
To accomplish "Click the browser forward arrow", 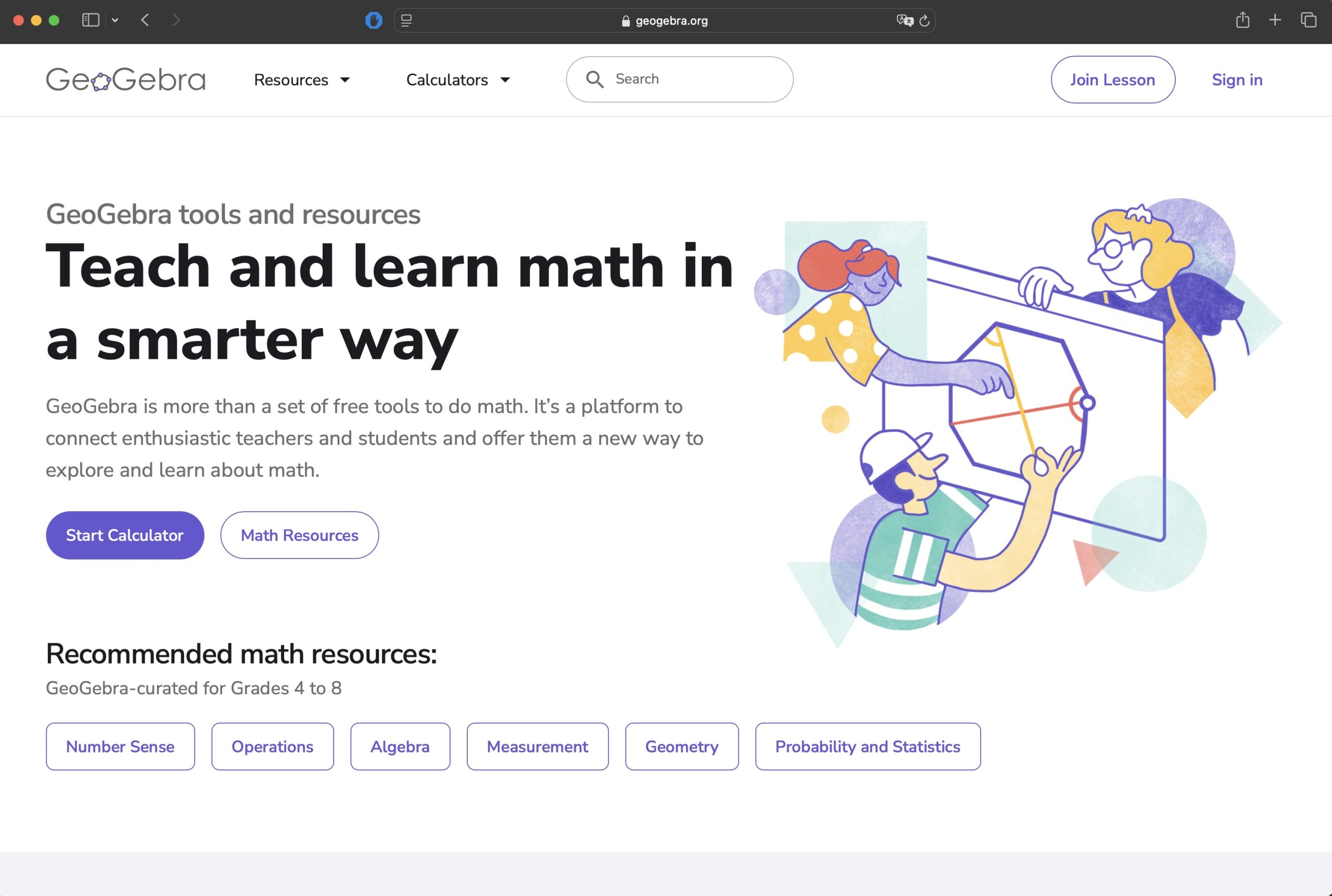I will 176,20.
